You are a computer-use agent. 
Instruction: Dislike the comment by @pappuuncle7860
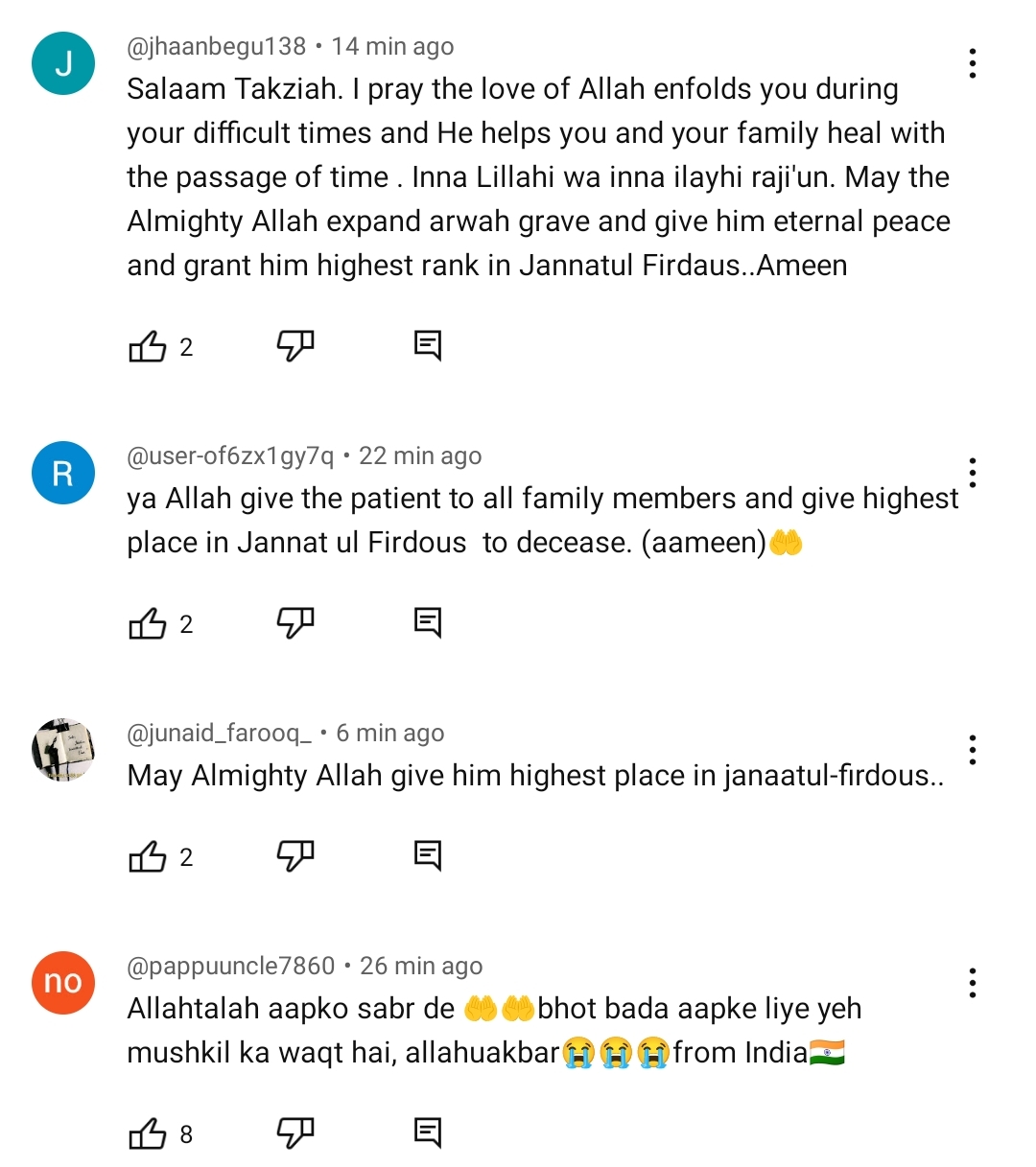(x=295, y=1133)
